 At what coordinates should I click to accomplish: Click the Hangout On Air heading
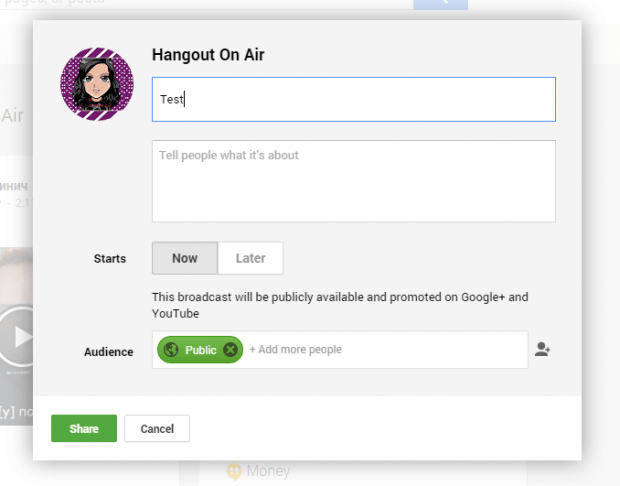tap(208, 55)
